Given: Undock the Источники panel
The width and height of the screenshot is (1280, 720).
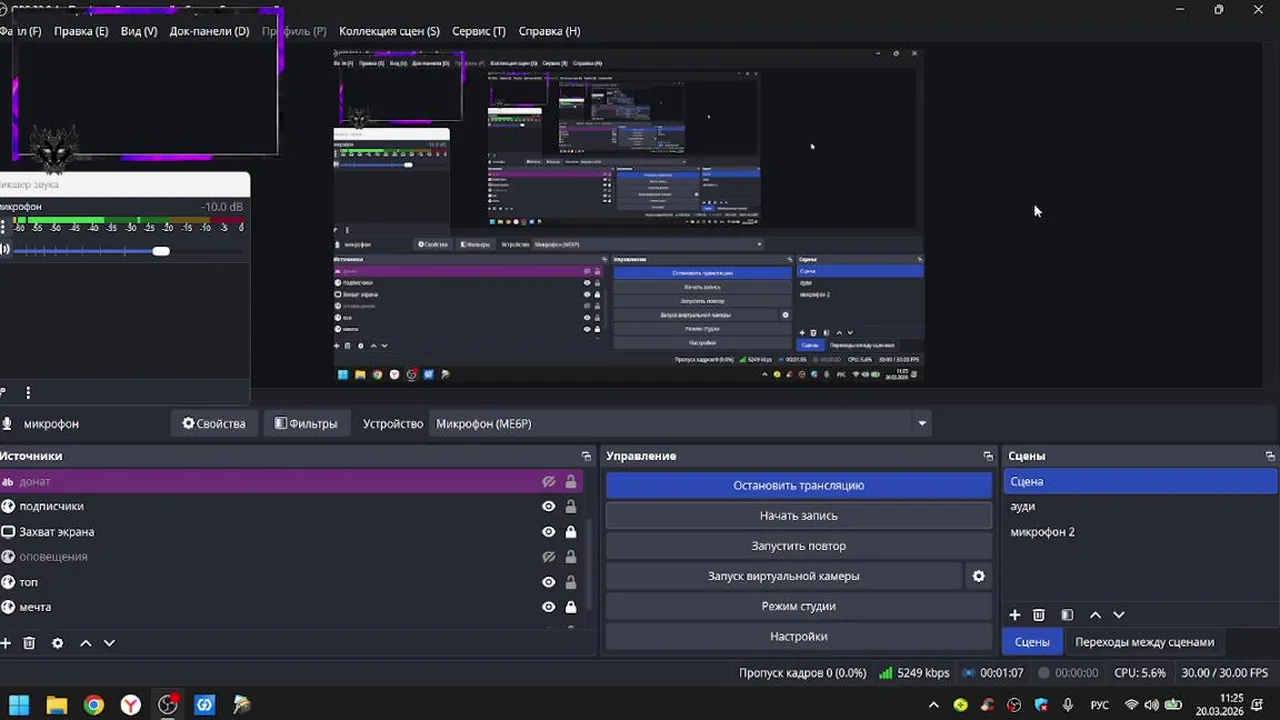Looking at the screenshot, I should [586, 456].
